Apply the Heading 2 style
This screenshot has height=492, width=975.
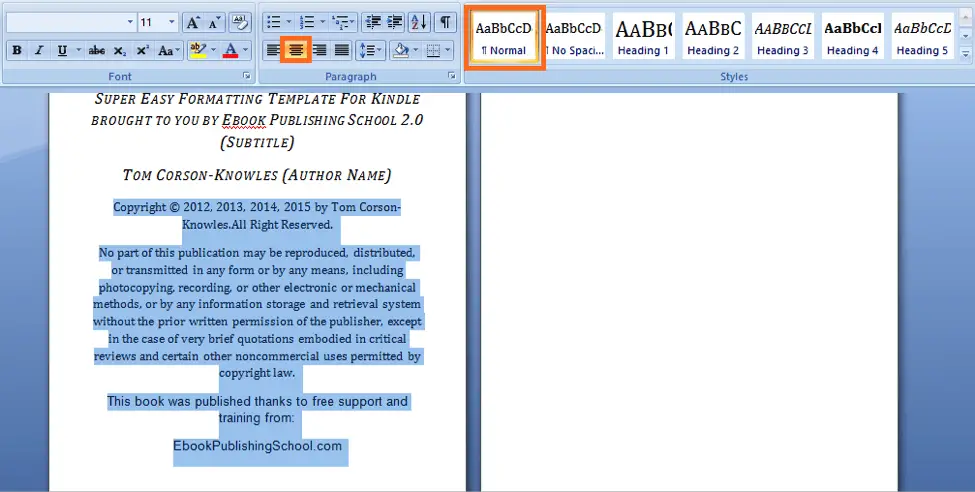[713, 37]
